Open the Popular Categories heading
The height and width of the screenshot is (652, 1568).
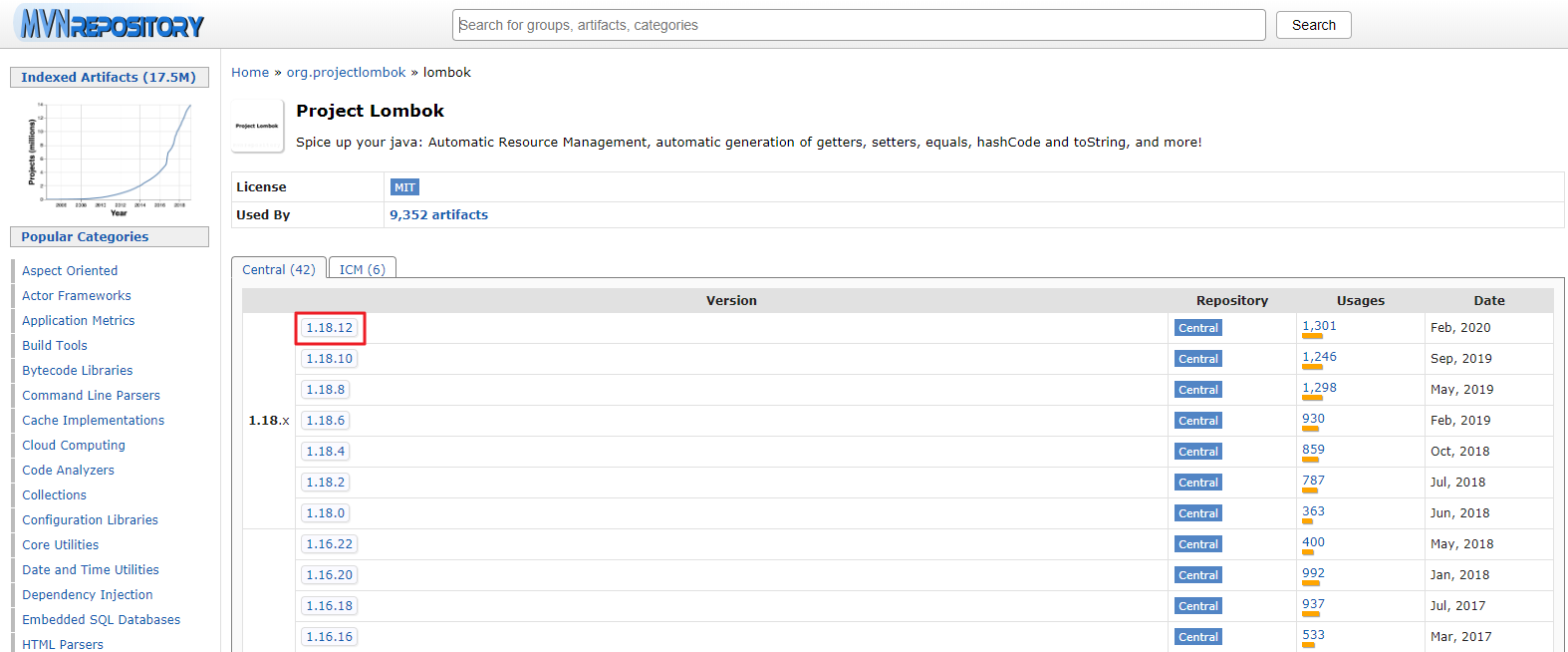[85, 237]
